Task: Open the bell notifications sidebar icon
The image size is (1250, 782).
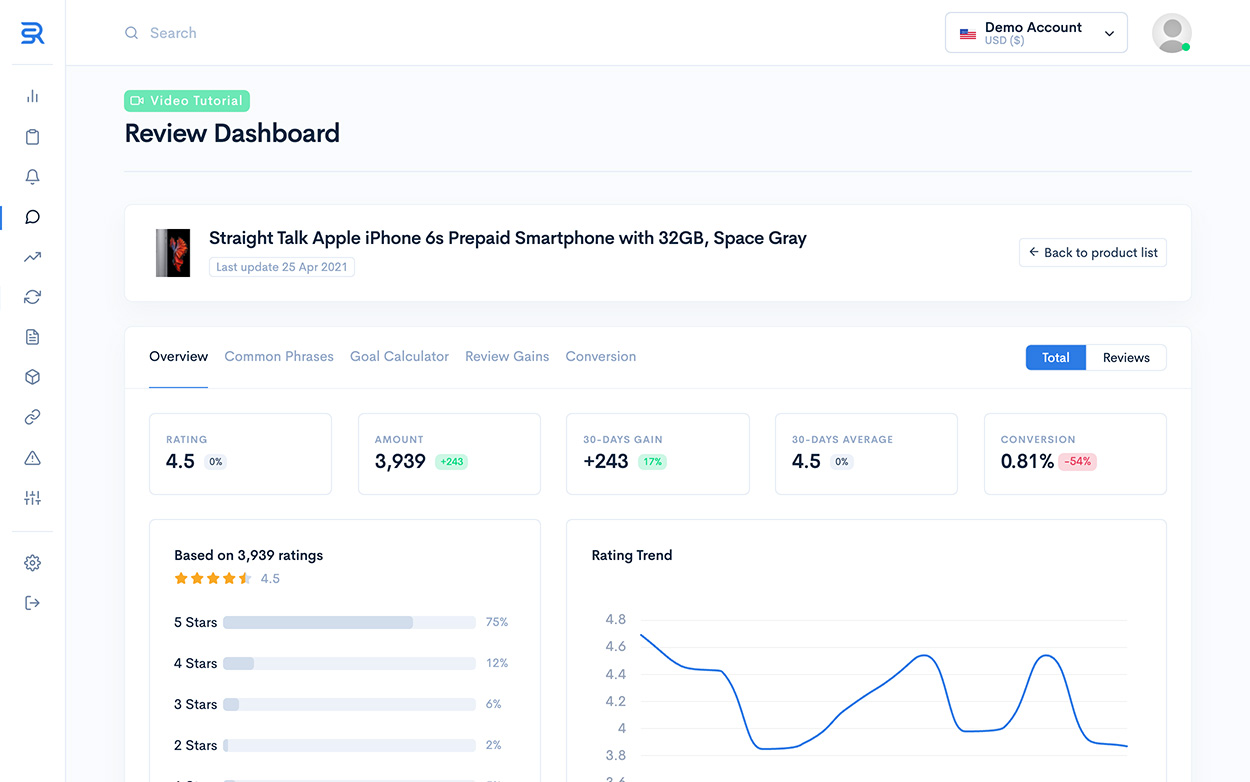Action: click(x=33, y=177)
